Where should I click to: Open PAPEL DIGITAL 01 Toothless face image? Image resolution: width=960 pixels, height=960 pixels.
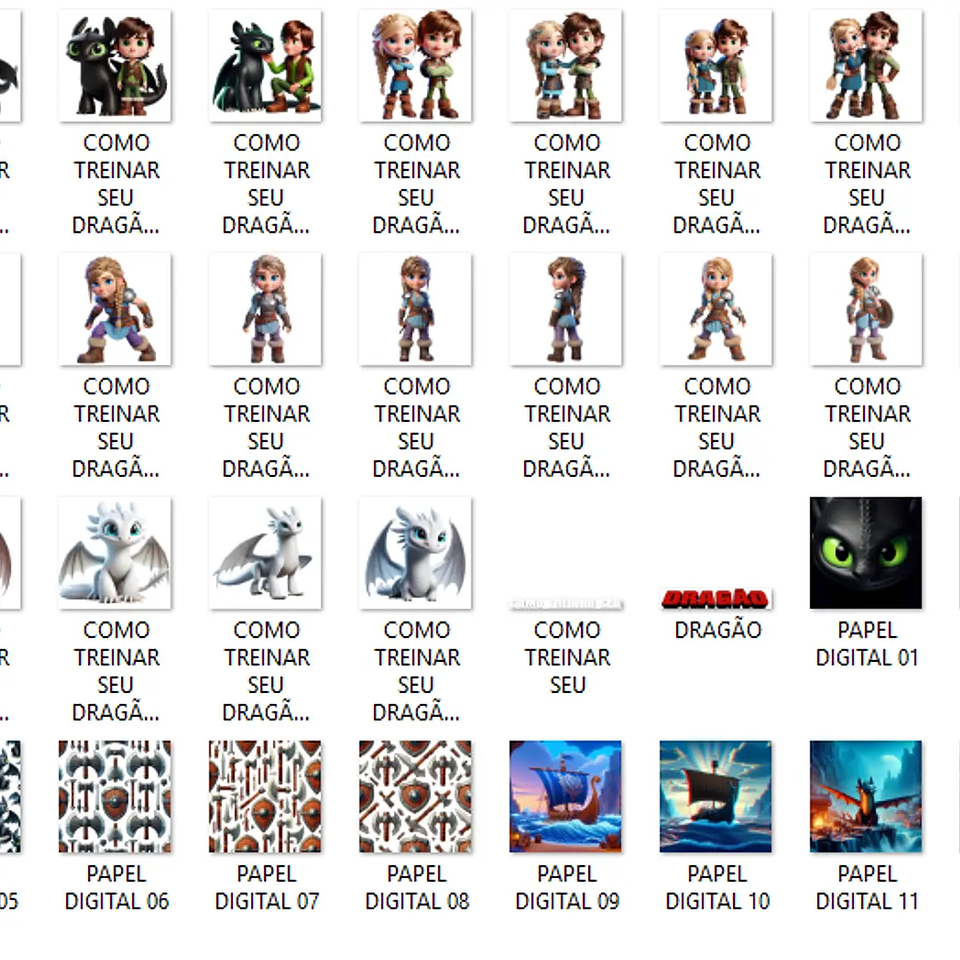866,552
